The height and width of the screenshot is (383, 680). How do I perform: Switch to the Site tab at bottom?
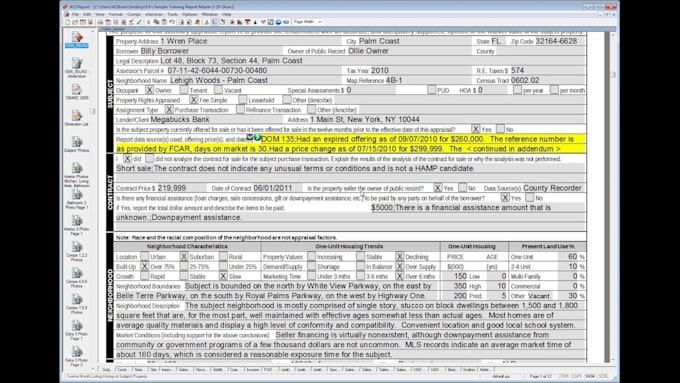pos(154,370)
